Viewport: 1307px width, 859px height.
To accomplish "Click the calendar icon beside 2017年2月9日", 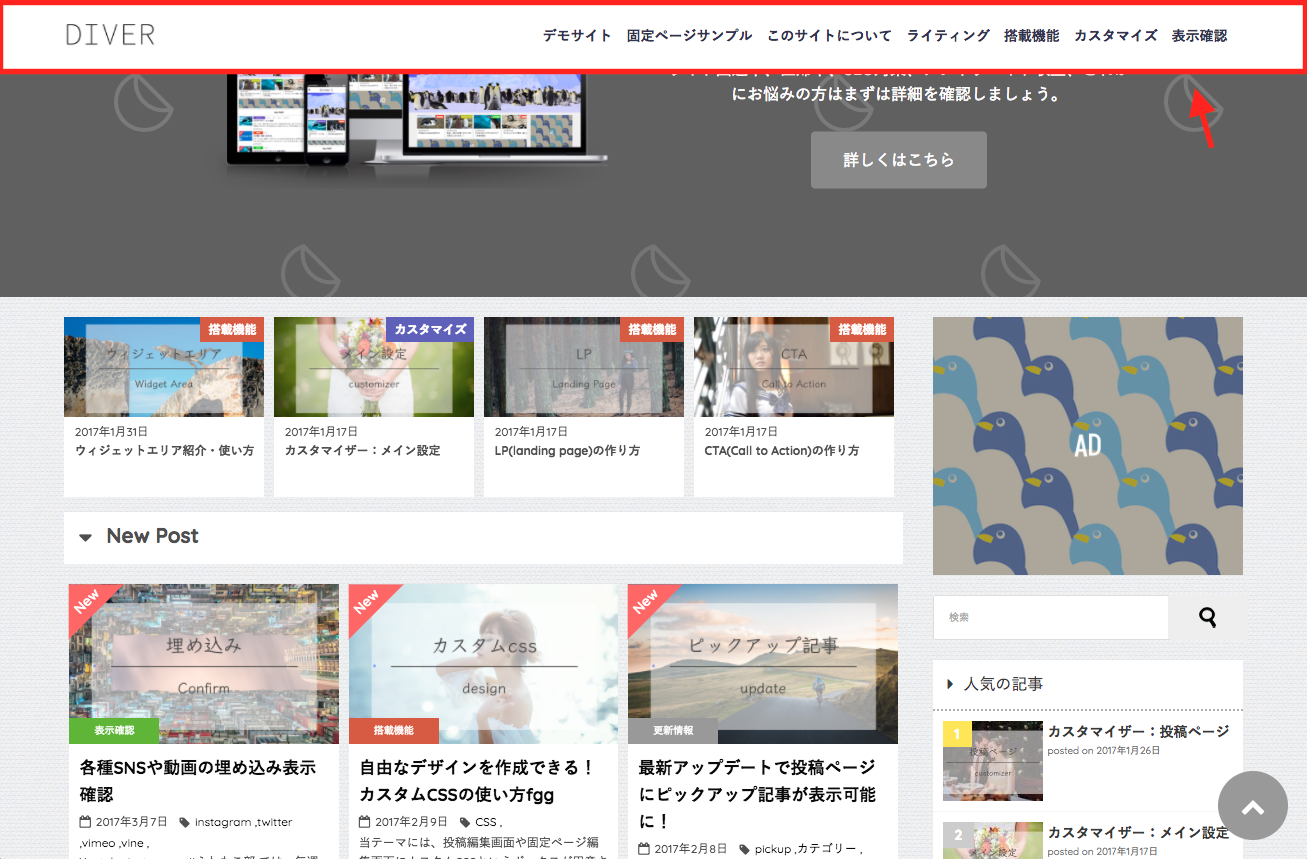I will [x=365, y=822].
